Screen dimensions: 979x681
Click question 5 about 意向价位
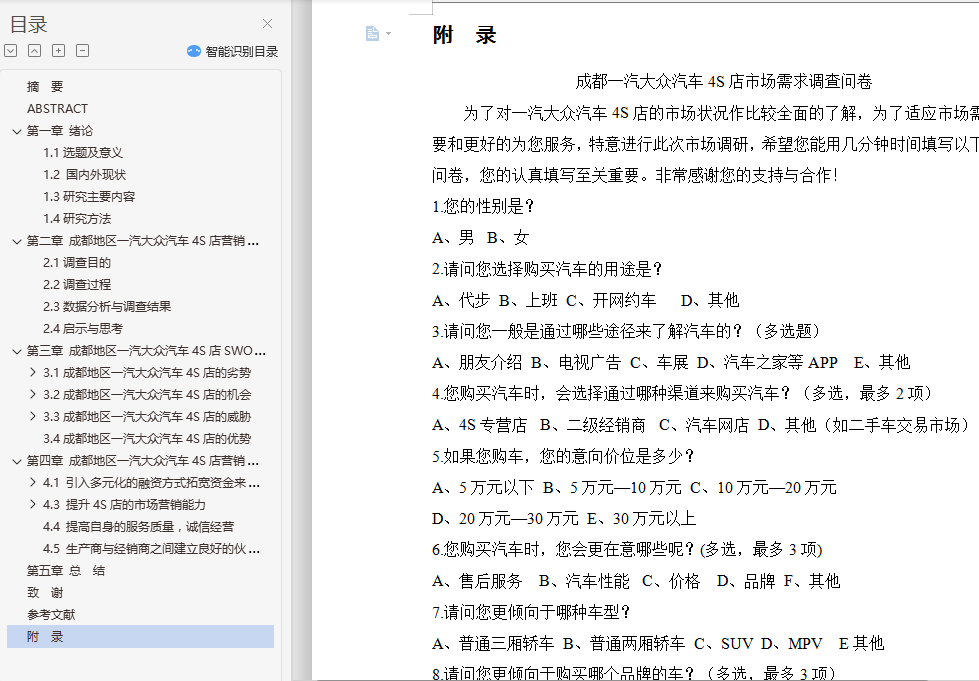(563, 456)
